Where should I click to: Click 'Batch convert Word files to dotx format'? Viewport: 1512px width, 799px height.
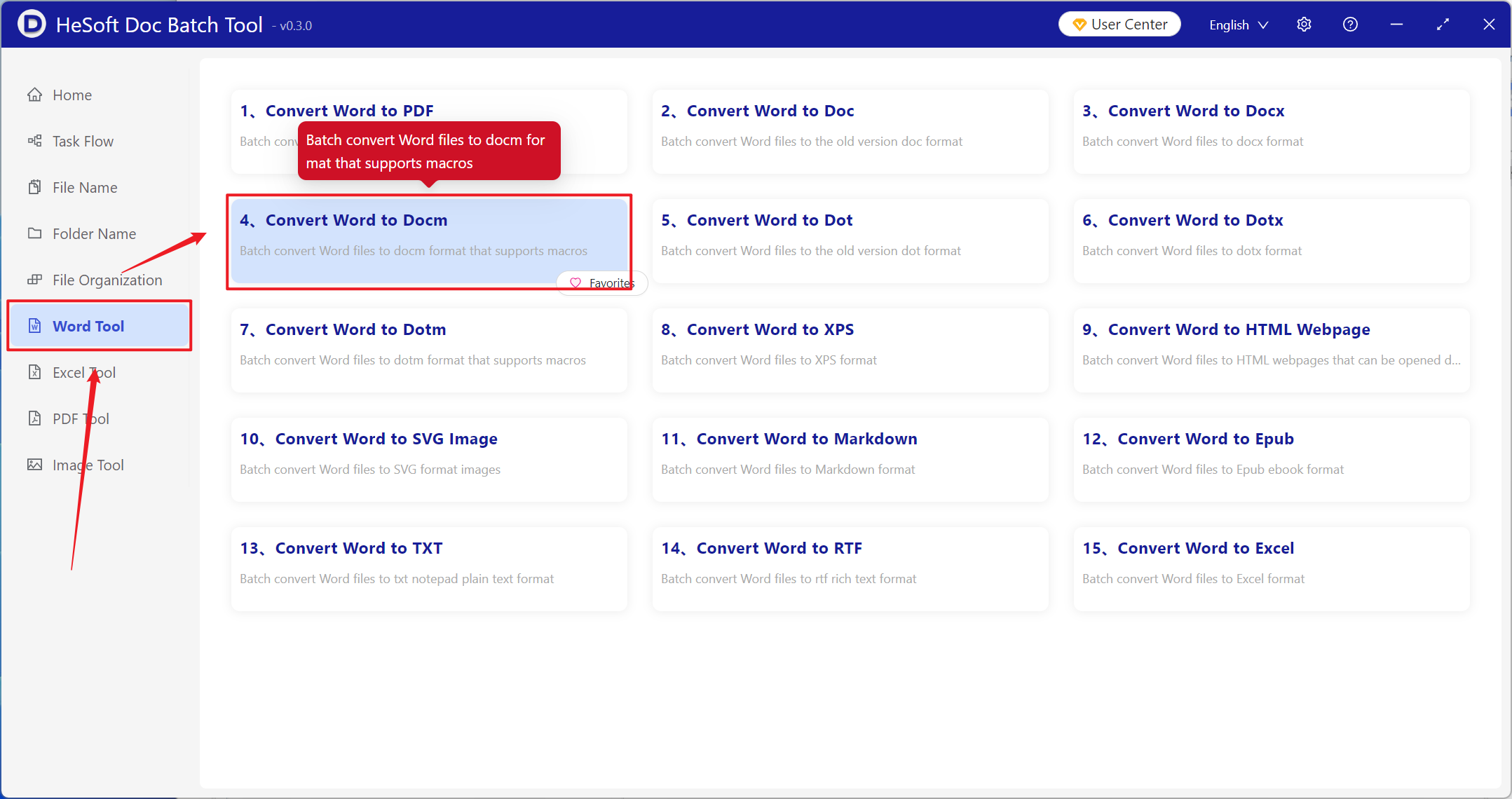pyautogui.click(x=1192, y=251)
